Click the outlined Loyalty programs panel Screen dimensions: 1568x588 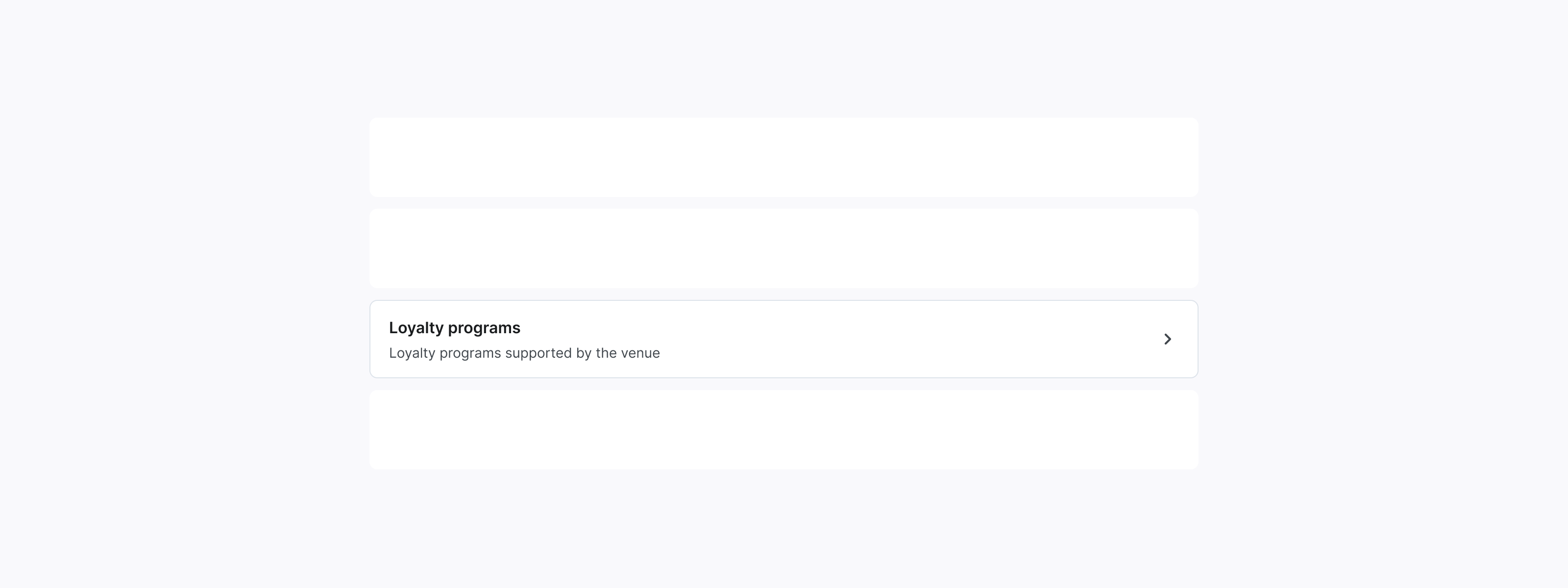coord(784,339)
